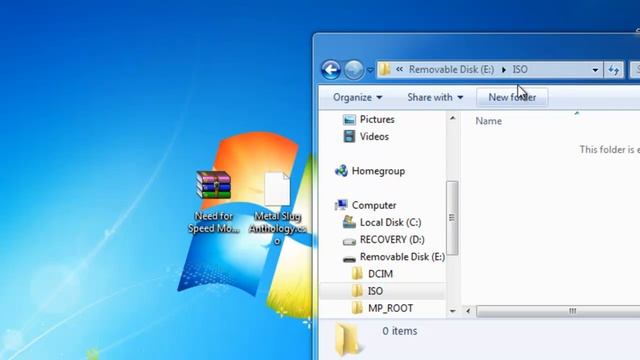
Task: Click the file list horizontal scrollbar thumb
Action: pyautogui.click(x=558, y=311)
